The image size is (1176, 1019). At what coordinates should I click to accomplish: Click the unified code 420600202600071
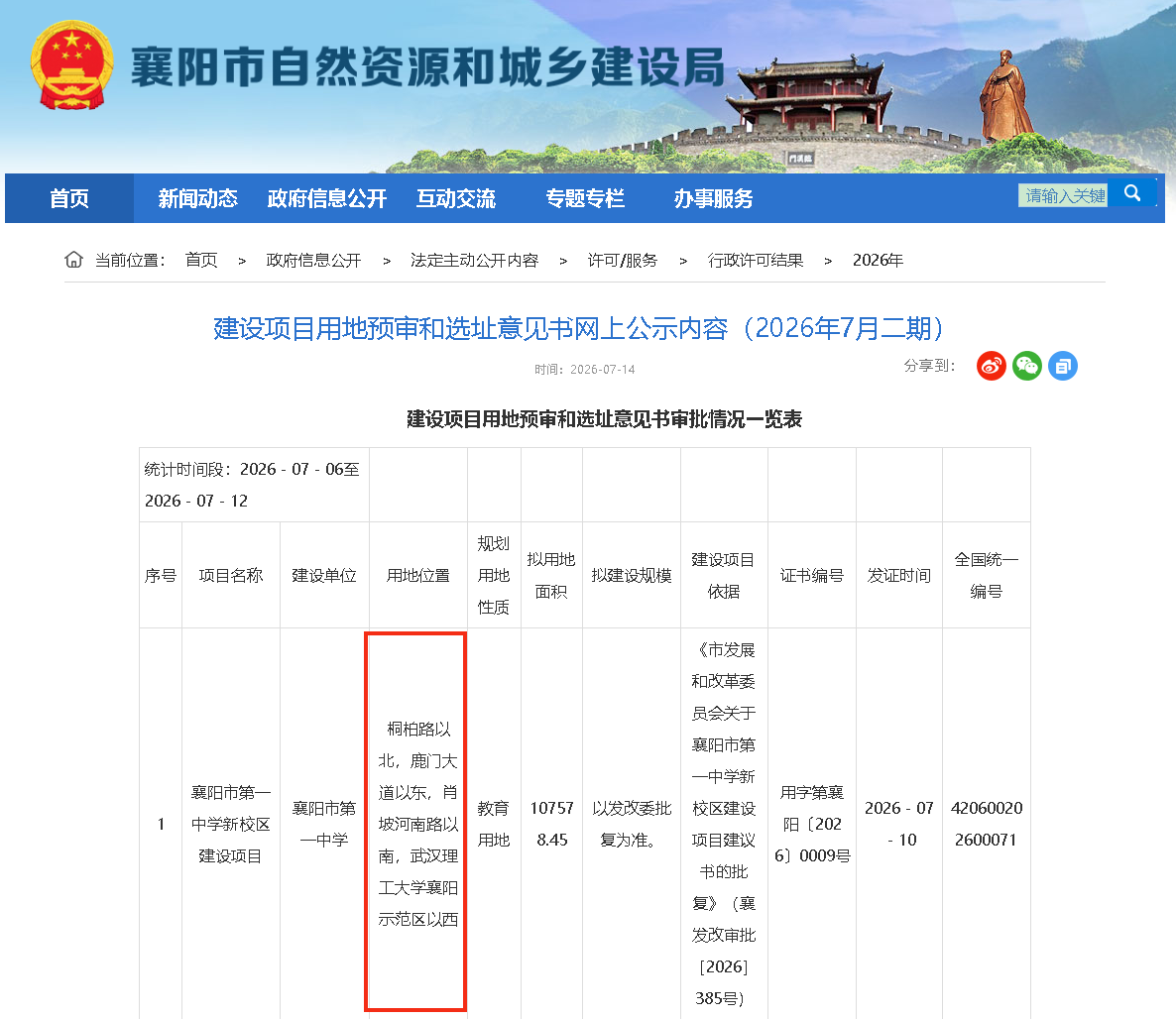click(987, 824)
